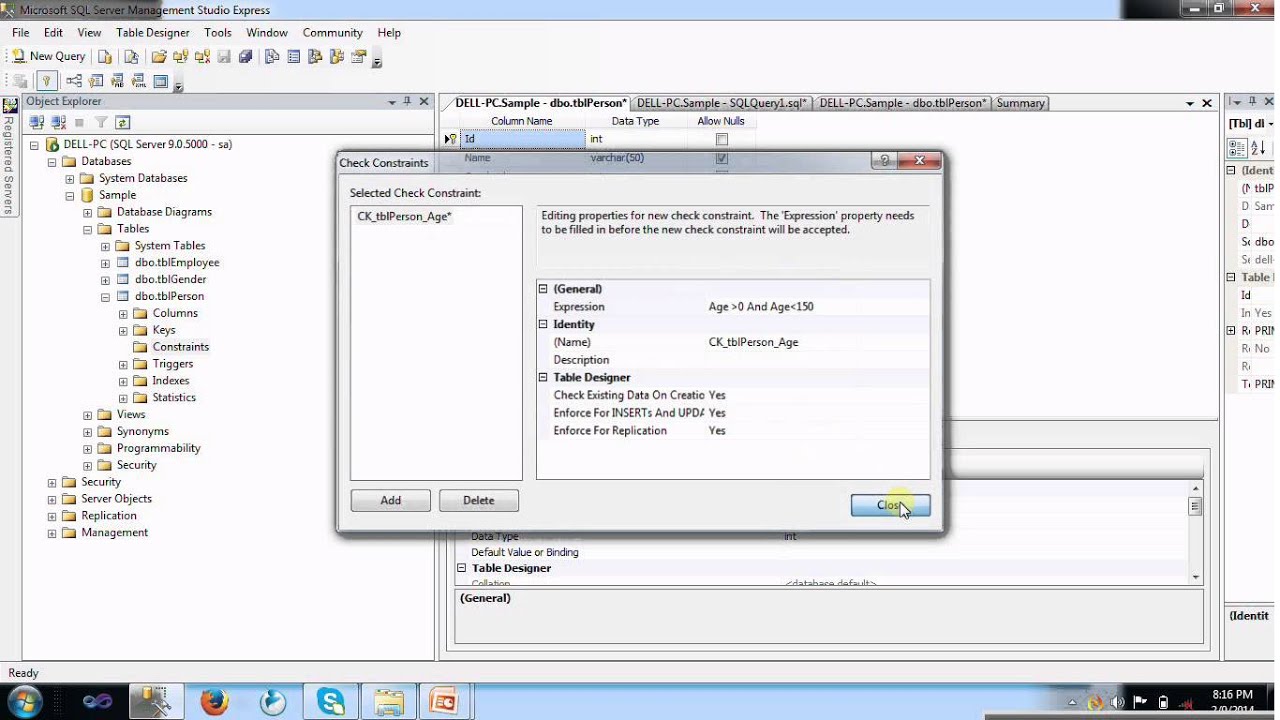Viewport: 1280px width, 720px height.
Task: Click the empty Description value field
Action: point(817,360)
